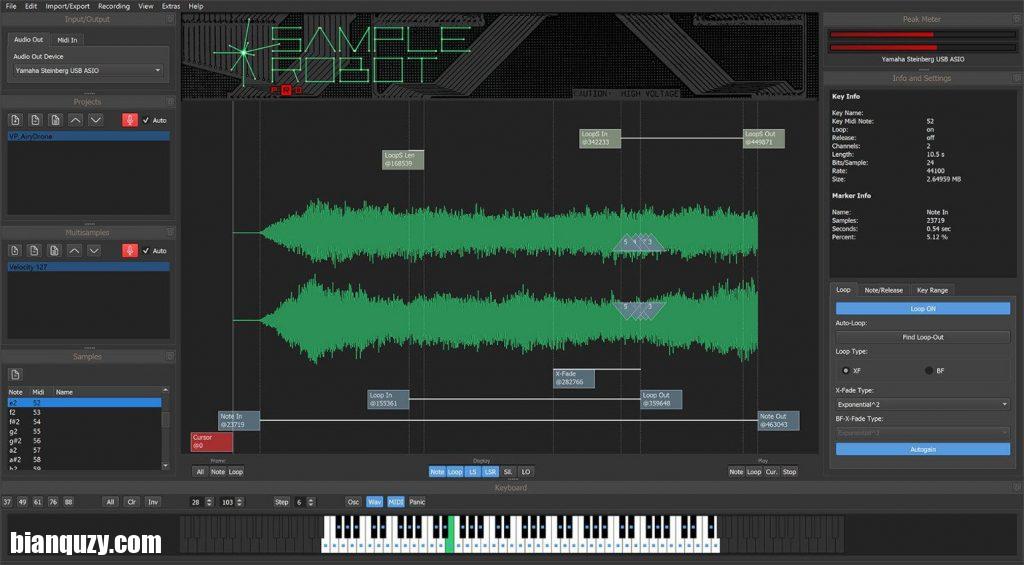Select the XF loop type radio button
This screenshot has height=565, width=1024.
coord(846,370)
